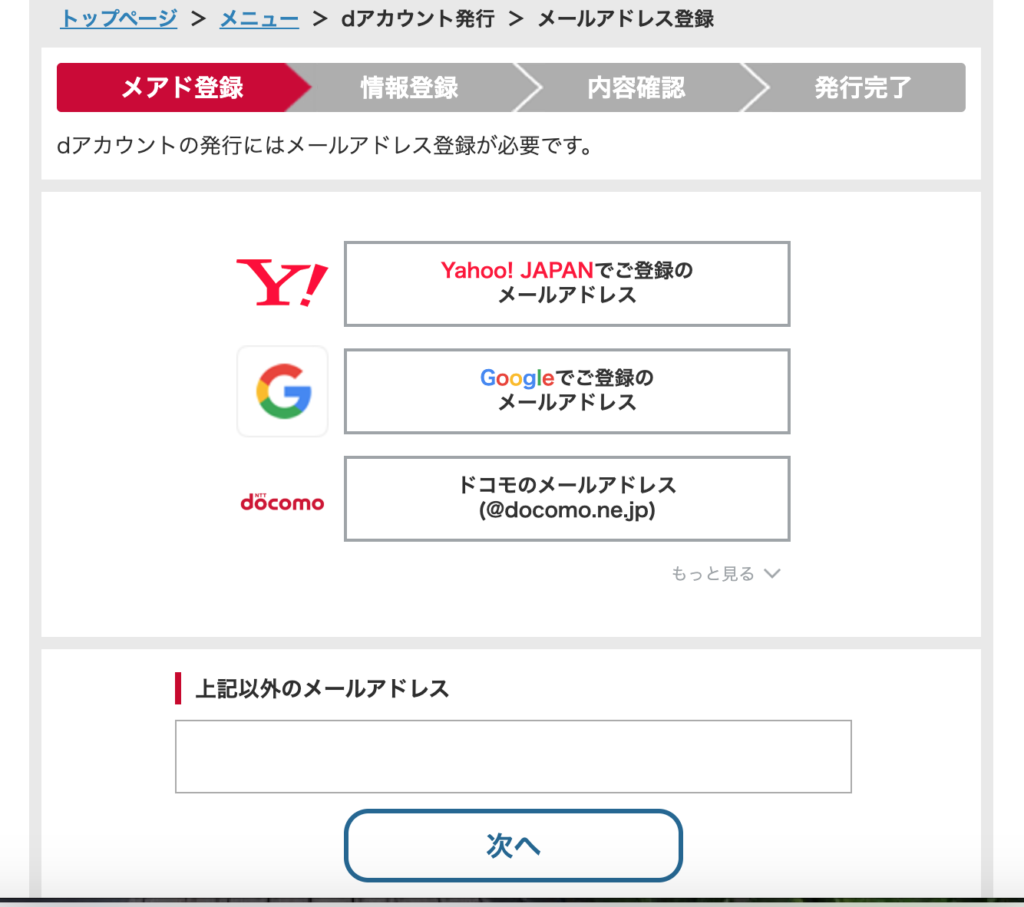Screen dimensions: 1024x907
Task: Click the docomo logo icon
Action: pyautogui.click(x=282, y=501)
